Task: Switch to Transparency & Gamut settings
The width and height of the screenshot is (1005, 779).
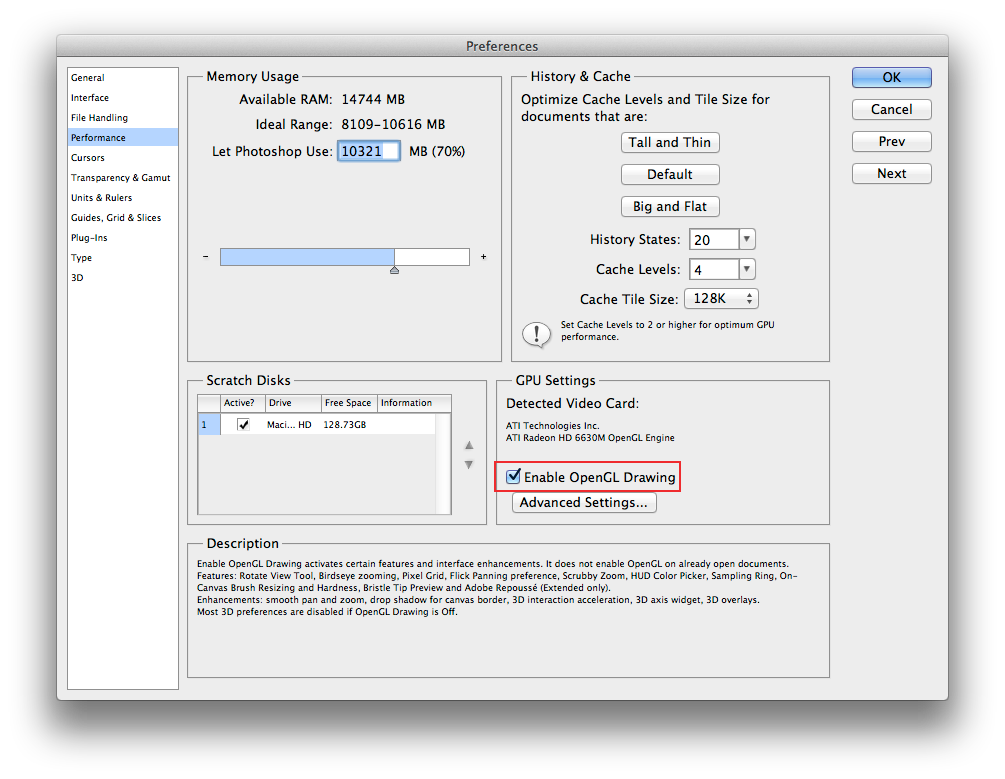Action: [x=122, y=178]
